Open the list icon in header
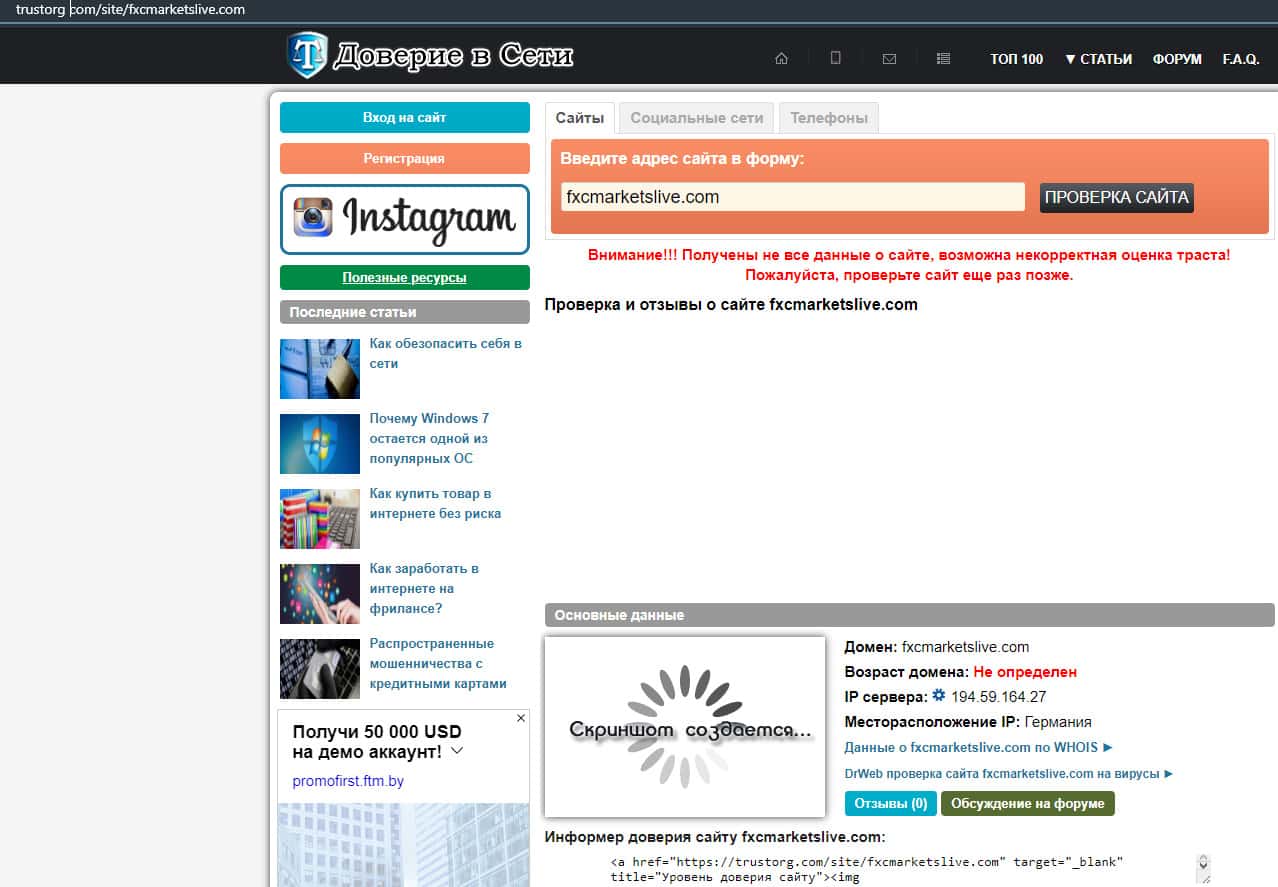1278x887 pixels. [943, 59]
